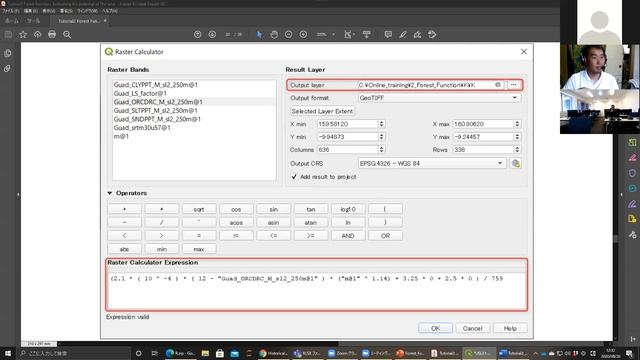Adjust the Y min spinner arrows
This screenshot has width=640, height=360.
(381, 137)
